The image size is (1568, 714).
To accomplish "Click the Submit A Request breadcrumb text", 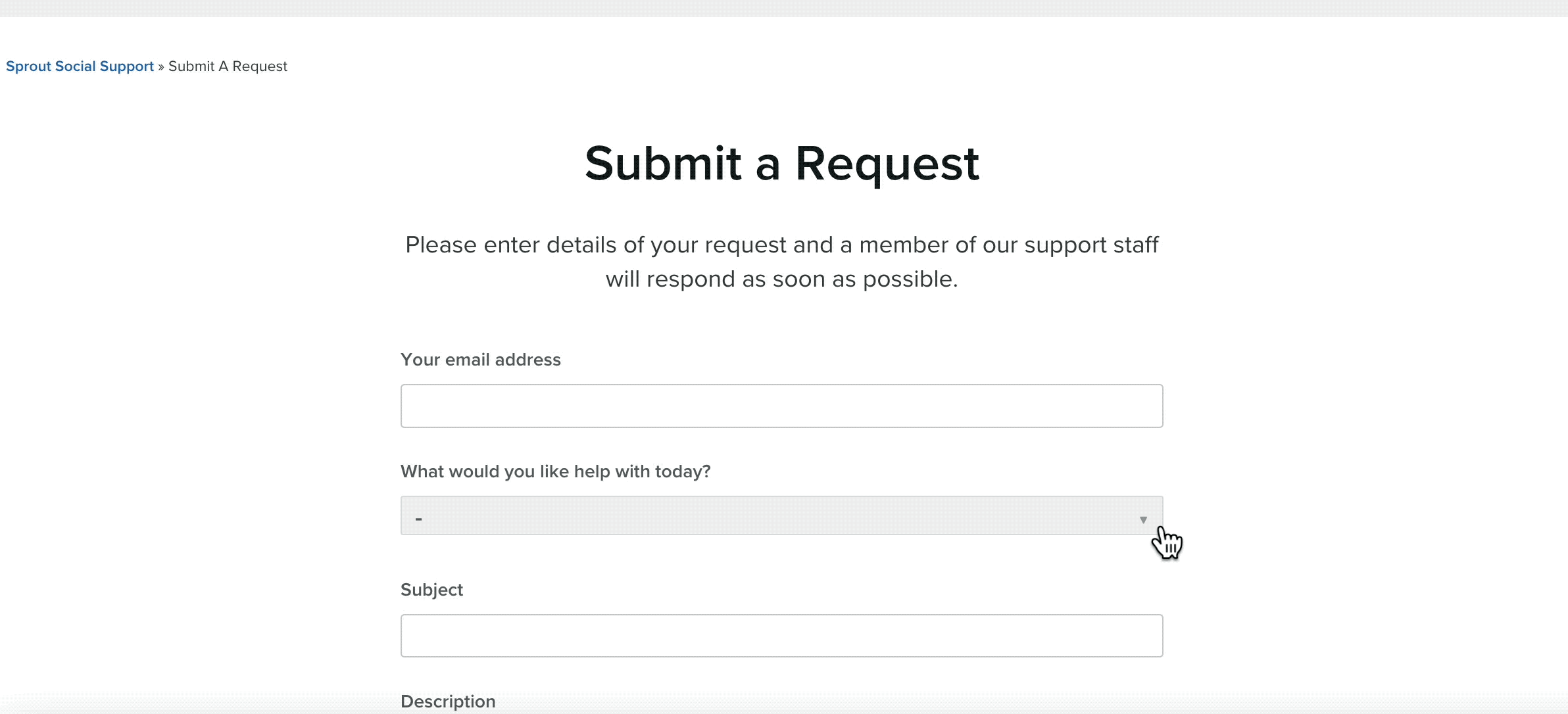I will (x=228, y=66).
